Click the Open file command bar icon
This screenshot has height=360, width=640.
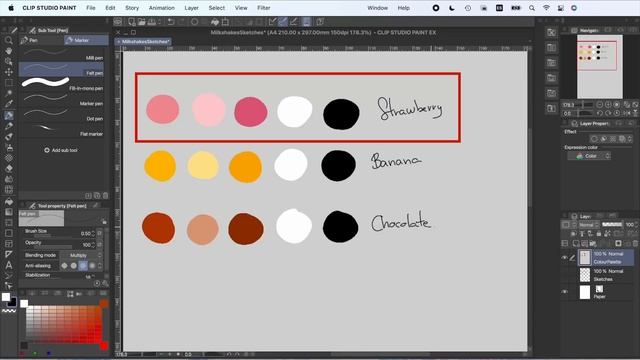[x=141, y=22]
